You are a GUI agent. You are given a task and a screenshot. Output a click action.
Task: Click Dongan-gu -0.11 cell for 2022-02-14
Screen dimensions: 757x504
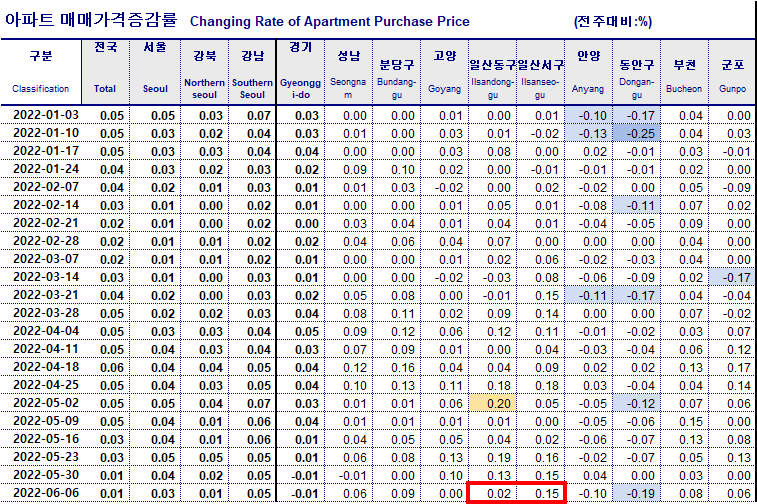click(x=636, y=205)
